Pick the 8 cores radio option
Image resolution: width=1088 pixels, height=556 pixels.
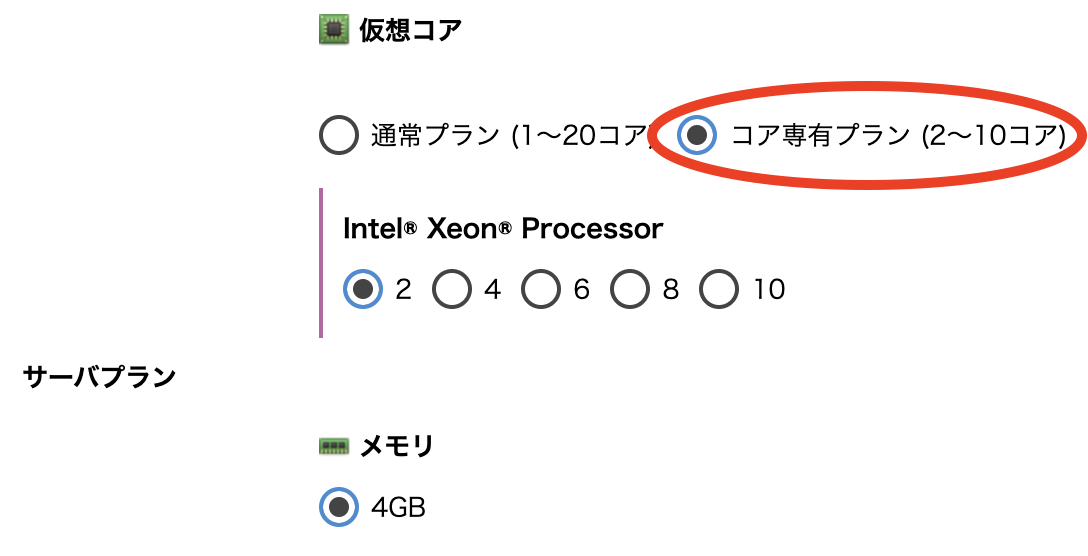click(630, 290)
